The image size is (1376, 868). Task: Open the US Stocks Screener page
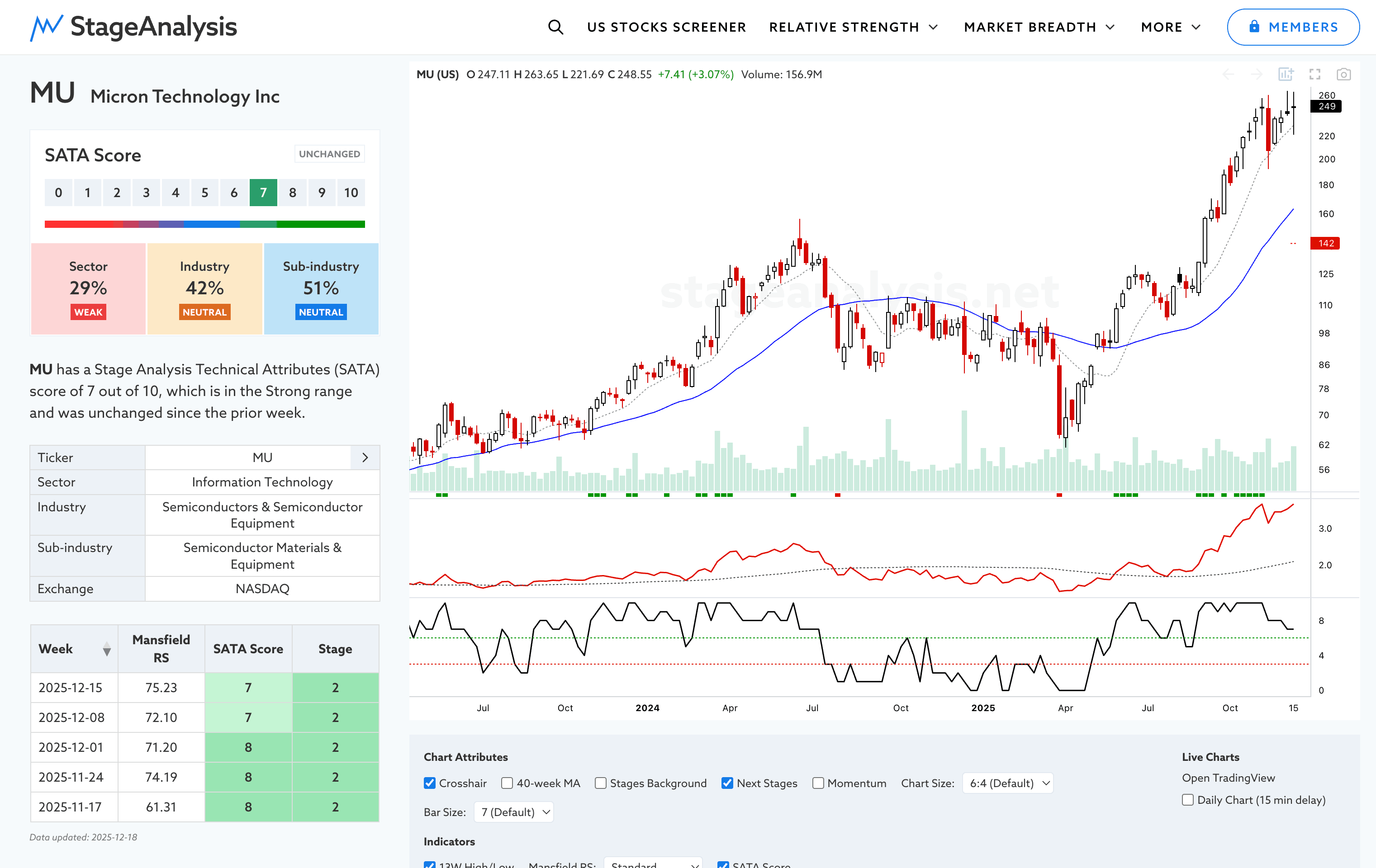pos(666,27)
